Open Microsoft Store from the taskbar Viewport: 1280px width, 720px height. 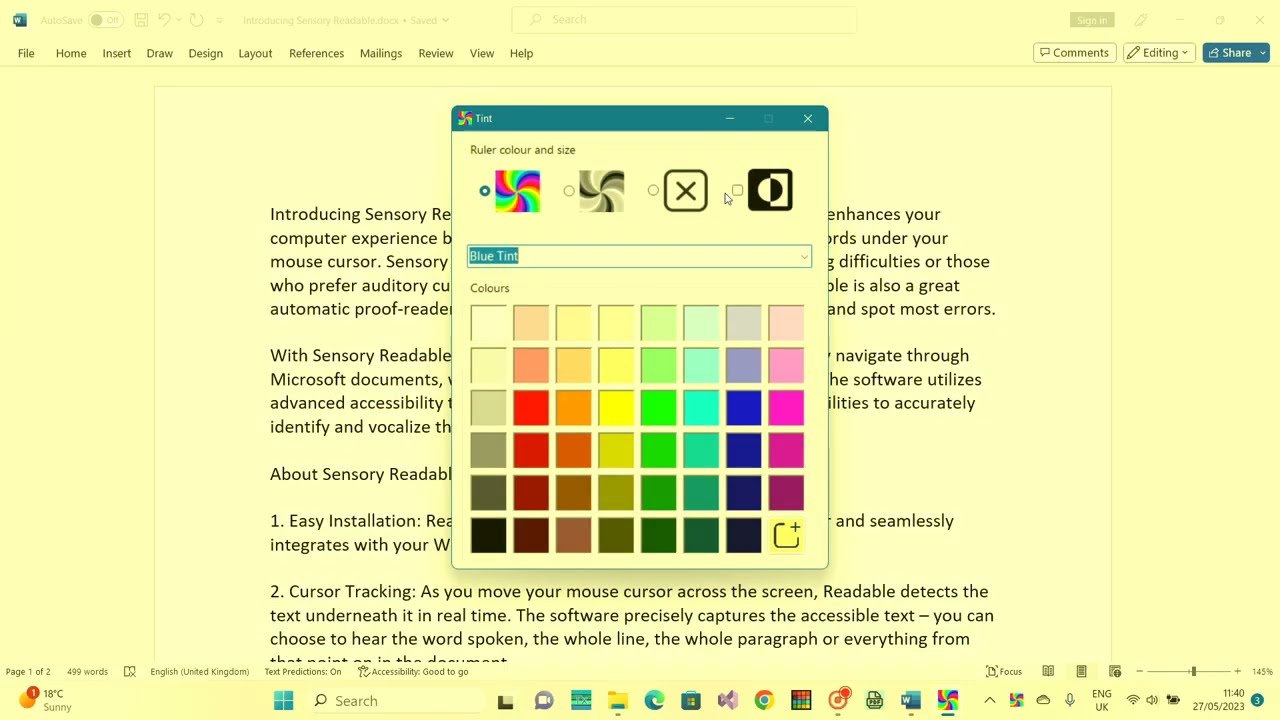click(x=691, y=701)
